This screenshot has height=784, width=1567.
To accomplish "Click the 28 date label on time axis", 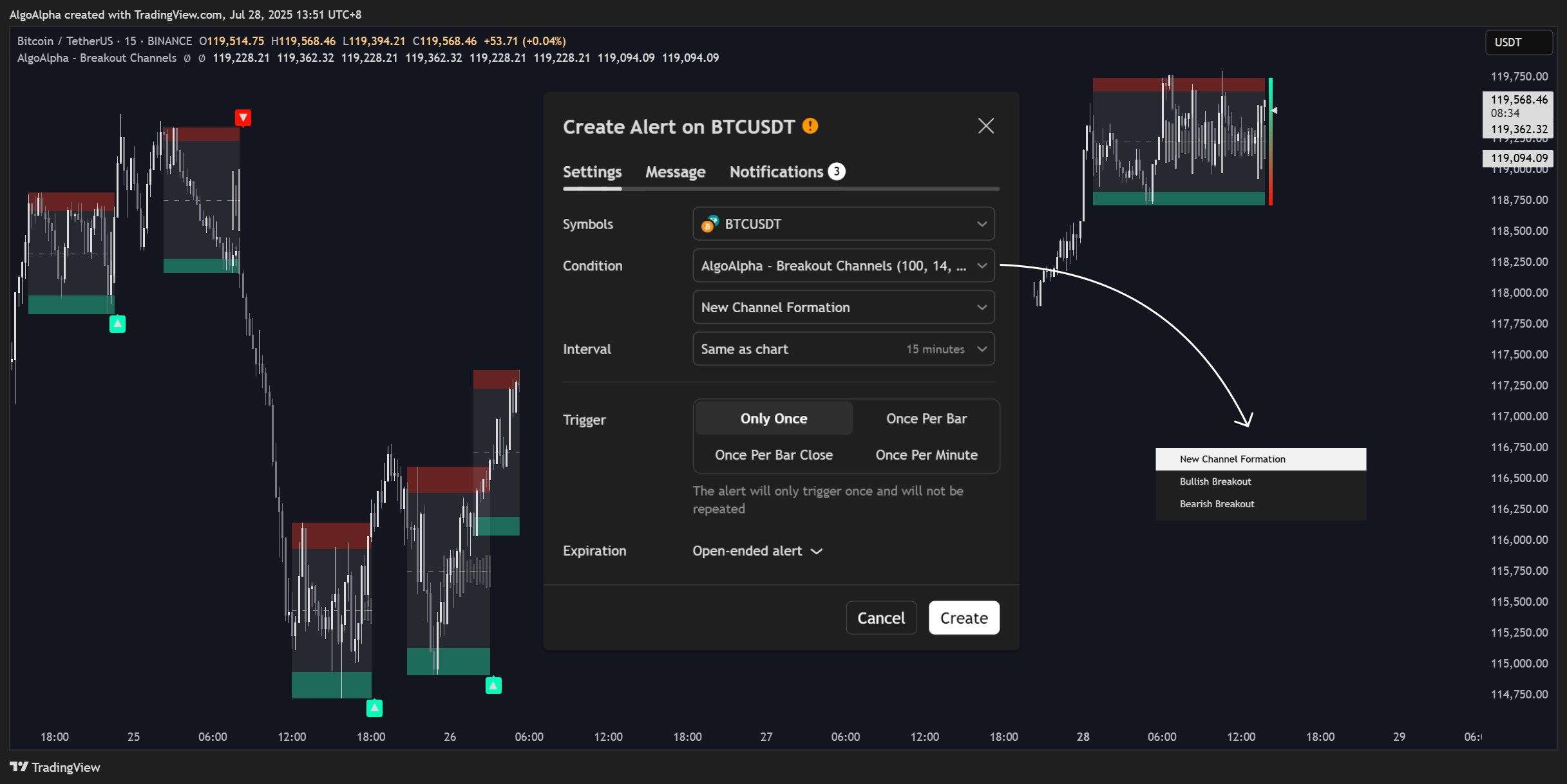I will (1083, 737).
